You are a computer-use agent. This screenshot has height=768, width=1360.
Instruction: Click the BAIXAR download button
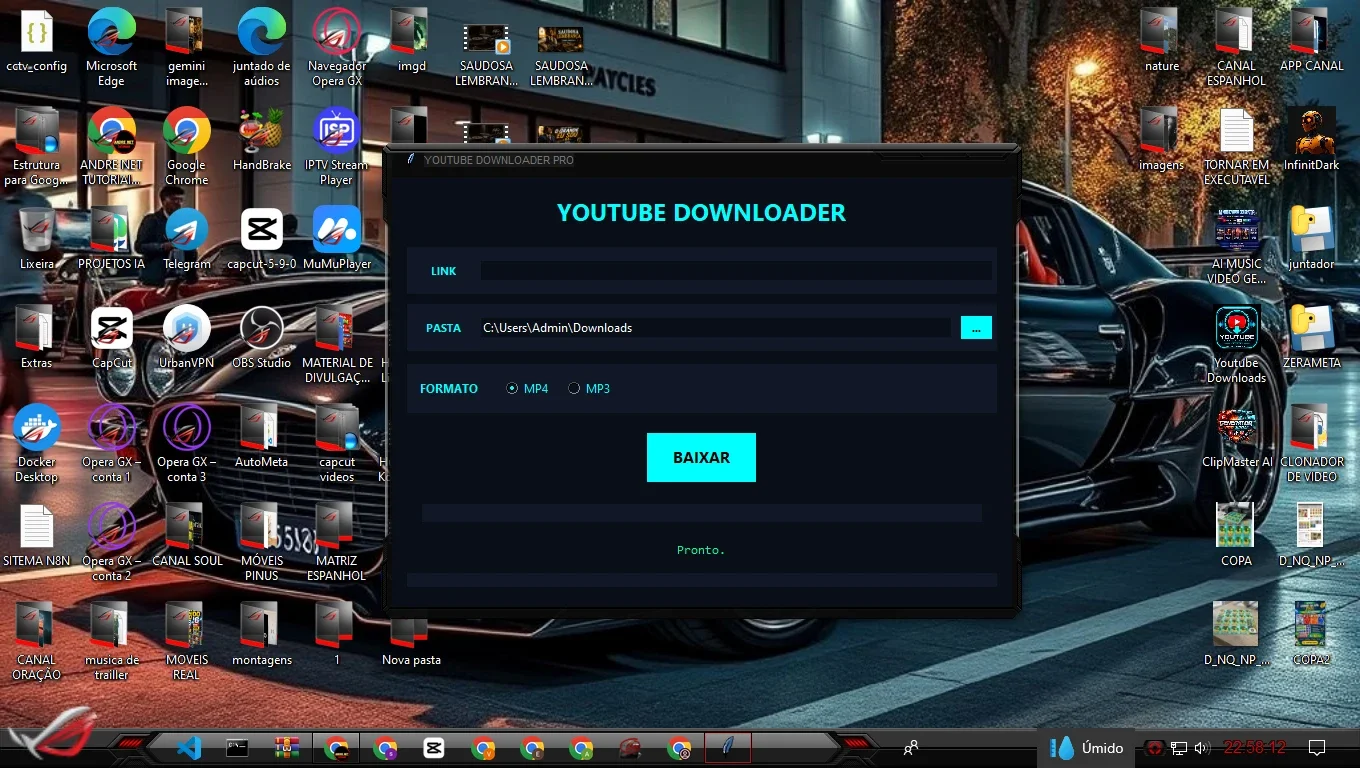pyautogui.click(x=701, y=457)
